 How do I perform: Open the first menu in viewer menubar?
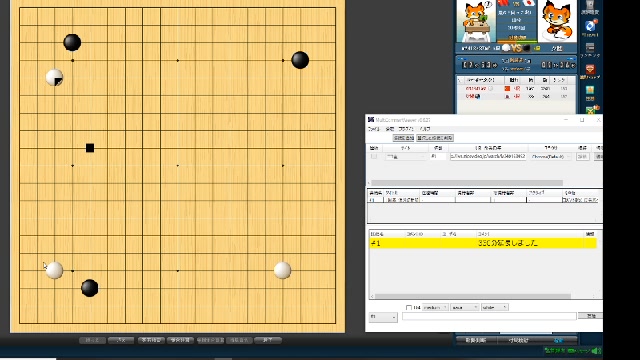(373, 129)
